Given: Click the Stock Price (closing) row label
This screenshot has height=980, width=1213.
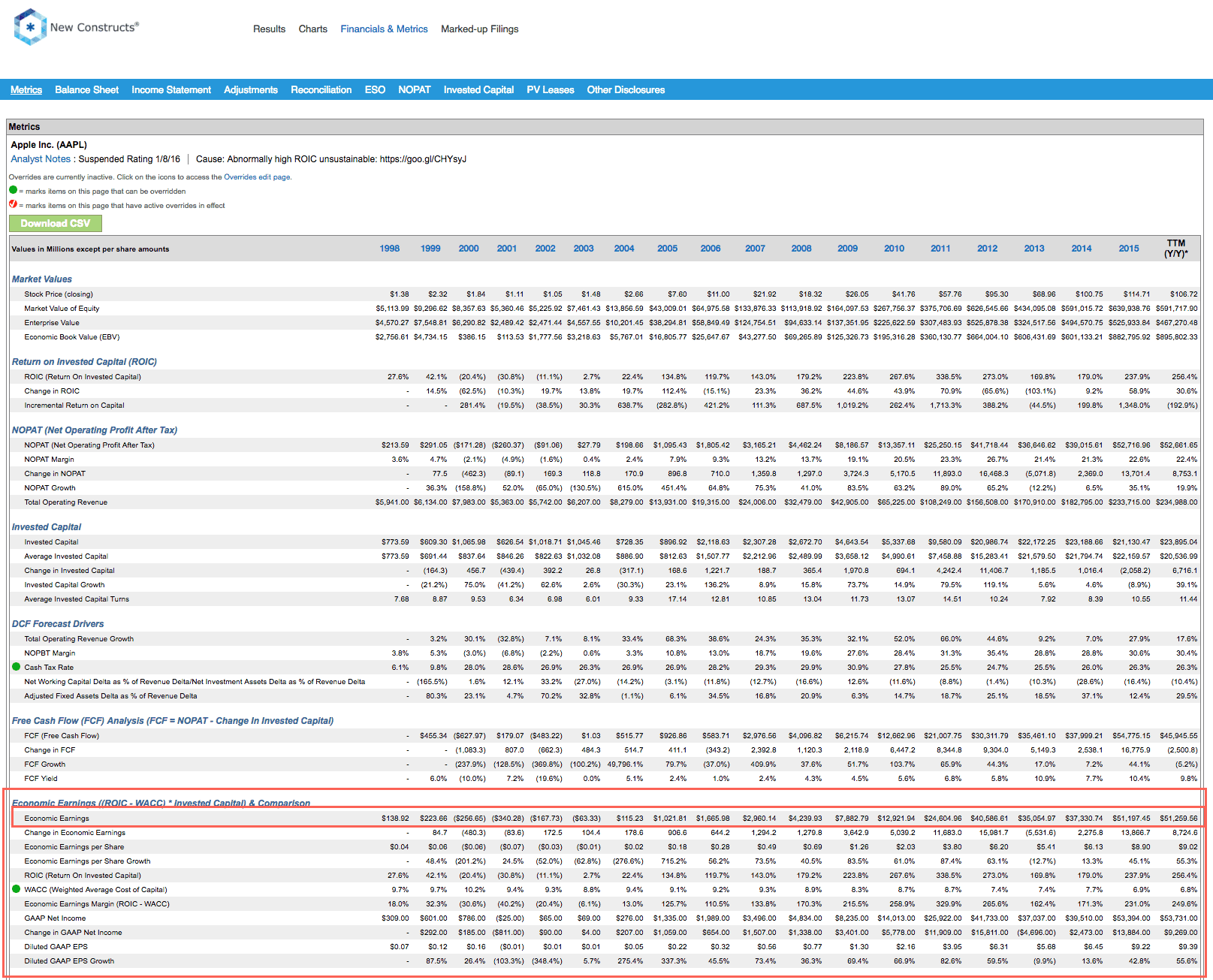Looking at the screenshot, I should click(59, 294).
